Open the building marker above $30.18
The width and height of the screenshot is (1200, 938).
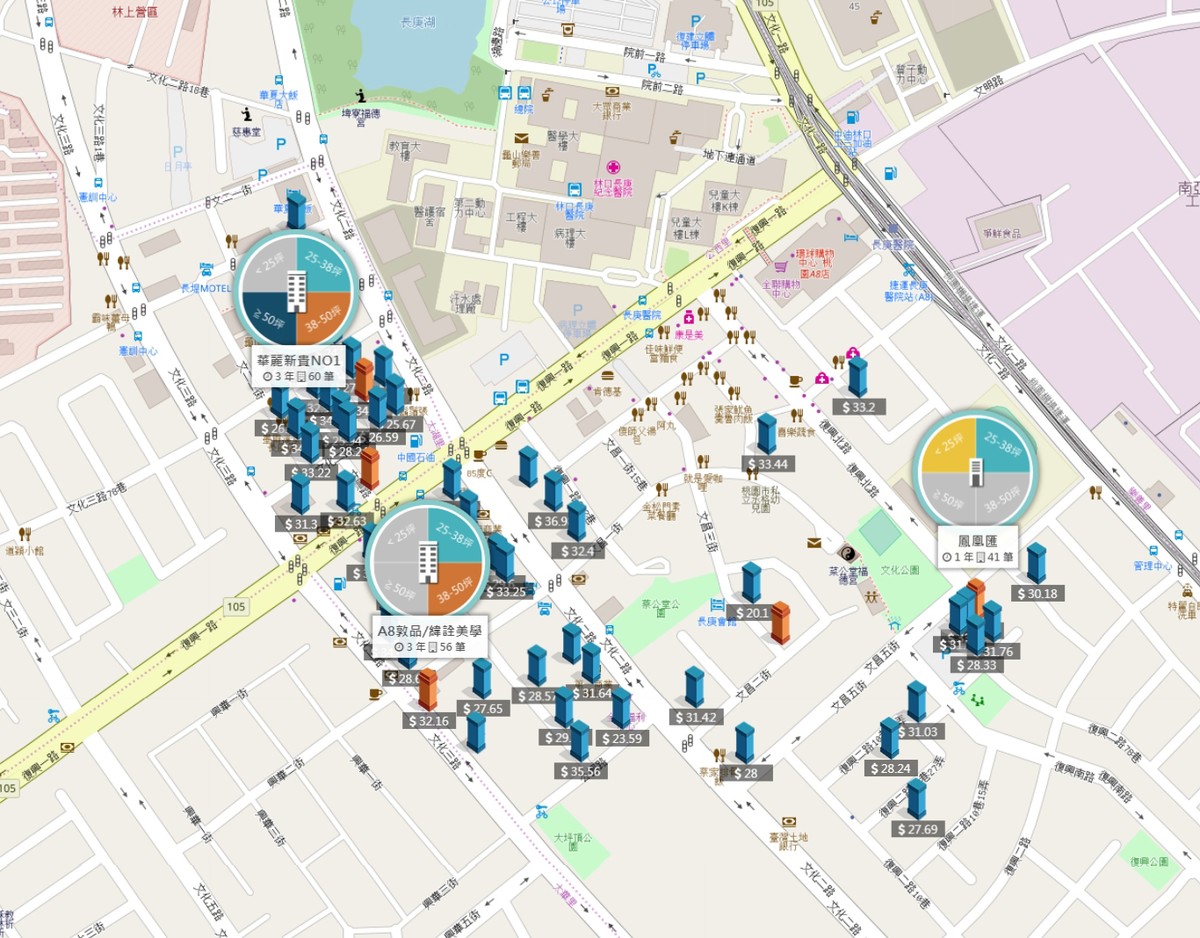(x=1036, y=564)
